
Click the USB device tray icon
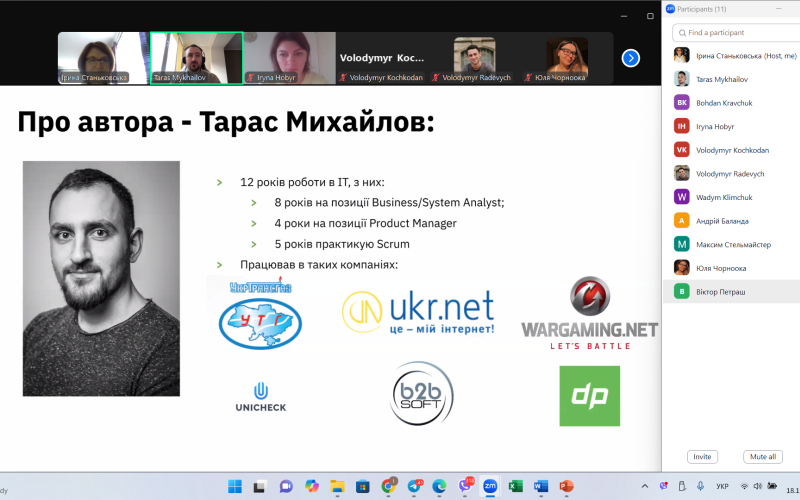click(682, 486)
